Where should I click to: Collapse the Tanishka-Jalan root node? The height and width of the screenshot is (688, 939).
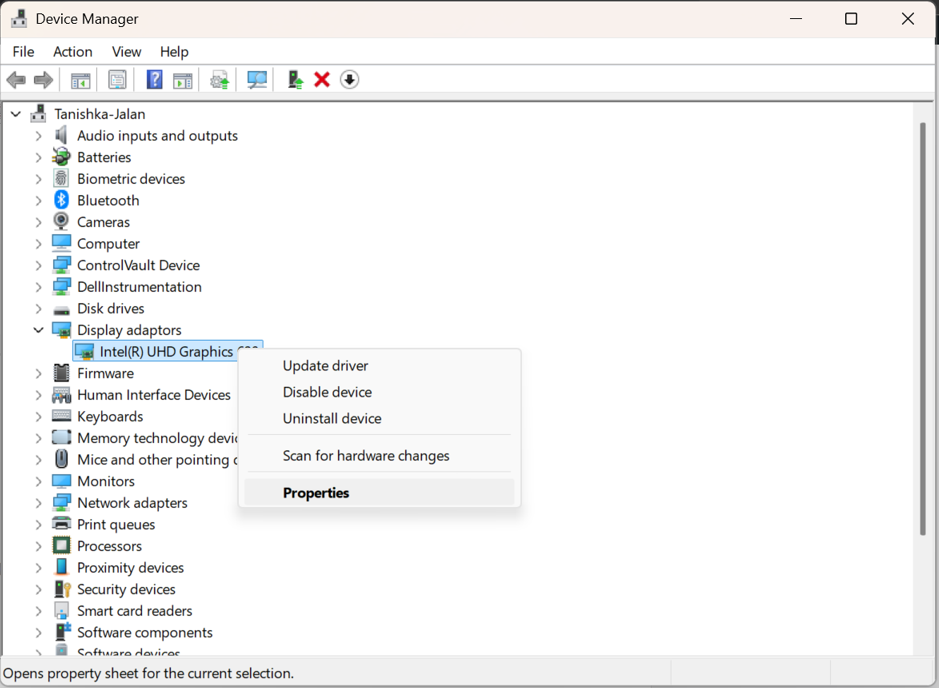tap(16, 114)
